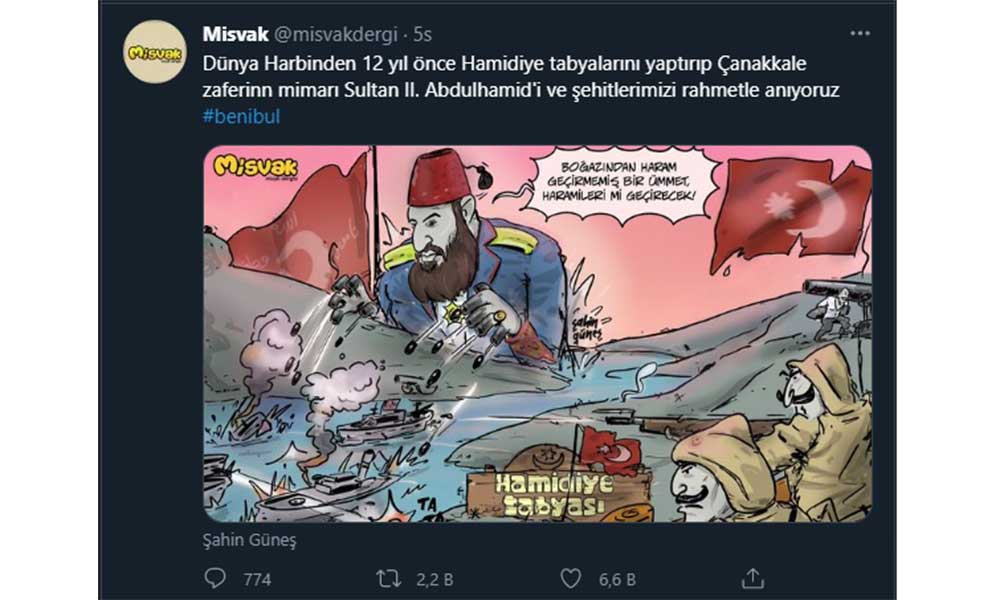Click the Misvak display name
This screenshot has height=600, width=1000.
(x=235, y=34)
